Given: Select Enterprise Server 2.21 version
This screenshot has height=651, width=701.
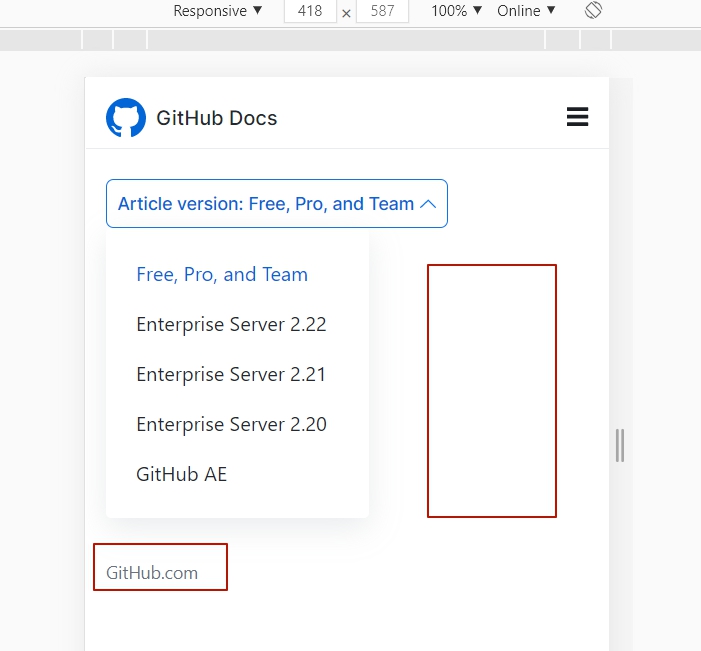Looking at the screenshot, I should click(231, 375).
